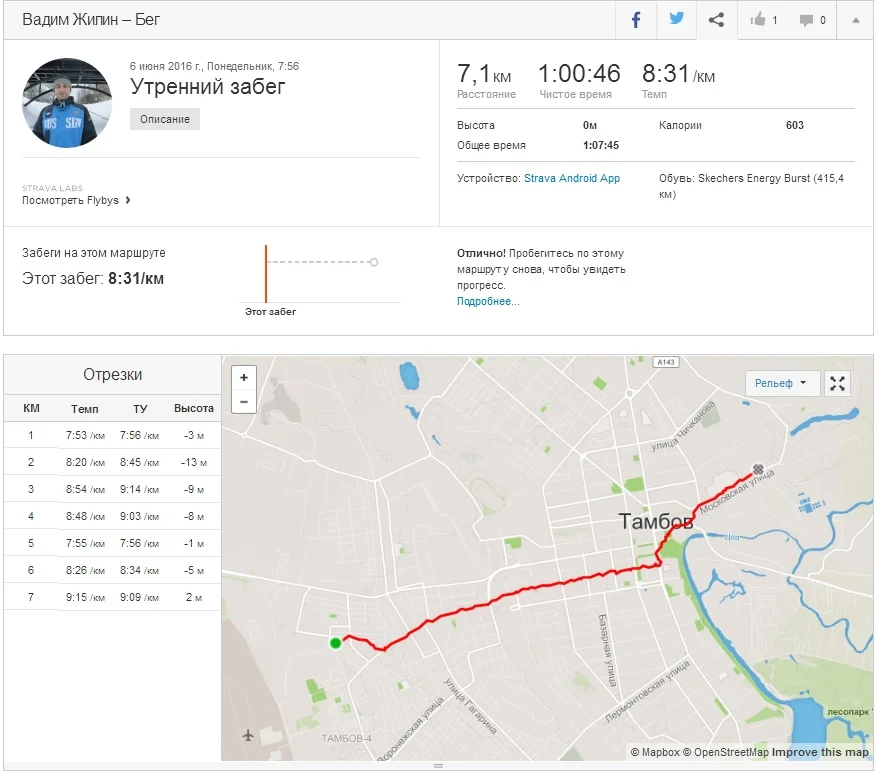This screenshot has width=876, height=771.
Task: Give kudos with thumbs-up icon
Action: coord(764,20)
